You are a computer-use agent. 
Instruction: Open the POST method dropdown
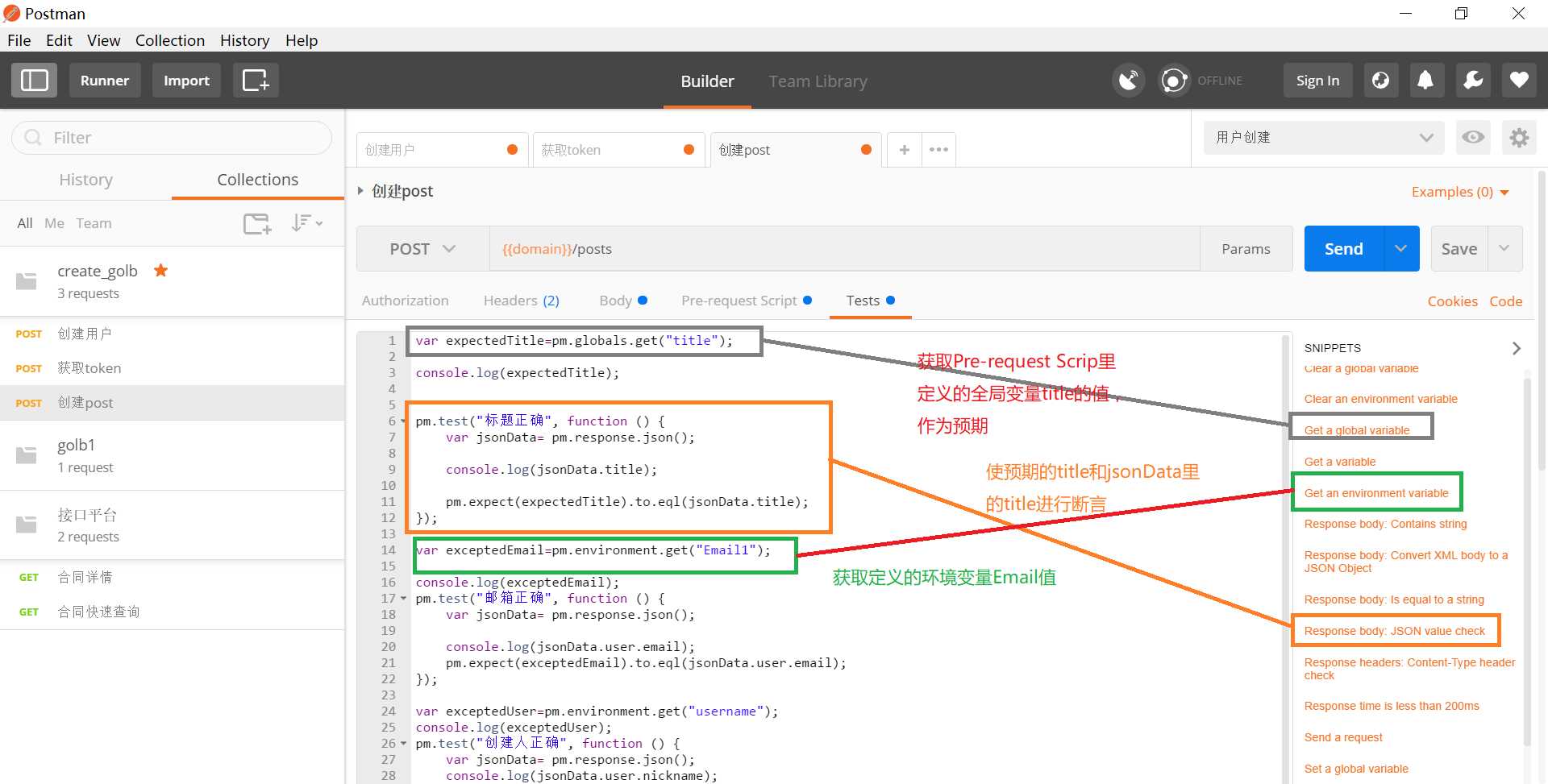[422, 249]
